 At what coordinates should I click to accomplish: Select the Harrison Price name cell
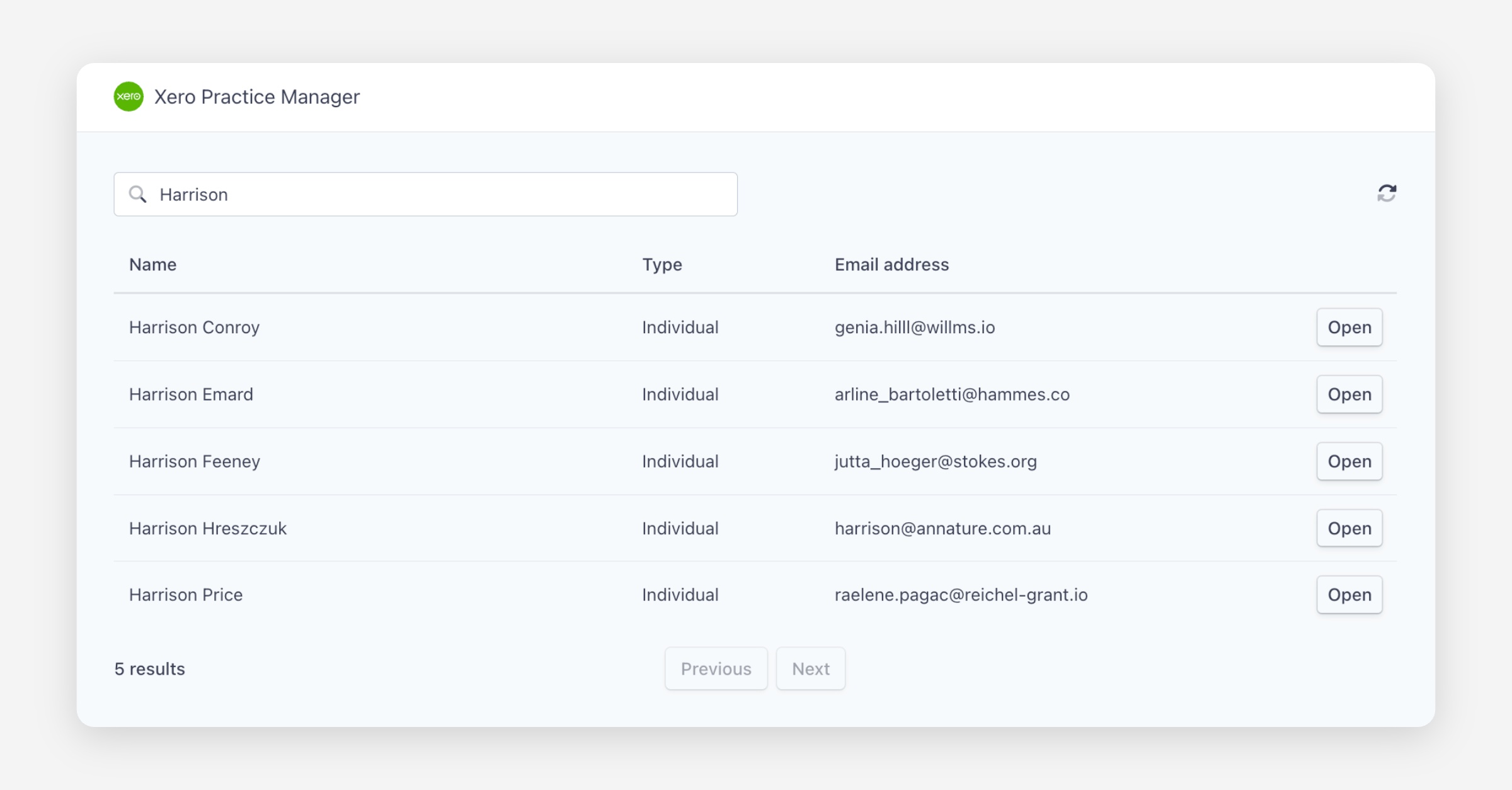186,595
